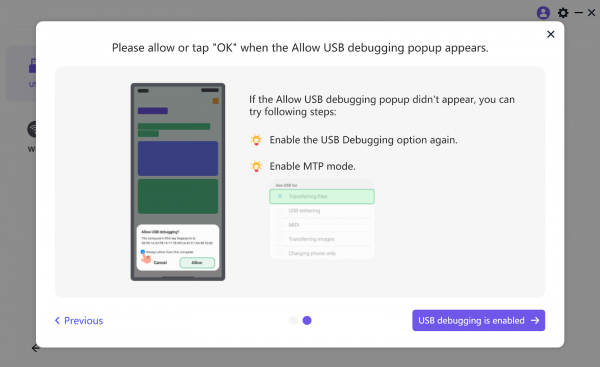Open the user account profile icon

pos(543,13)
